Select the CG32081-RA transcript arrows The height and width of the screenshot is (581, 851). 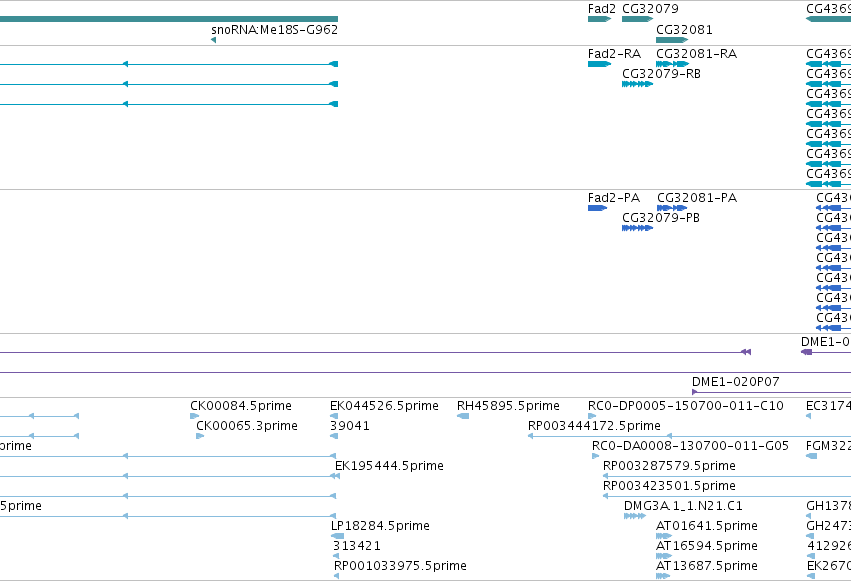[x=672, y=64]
